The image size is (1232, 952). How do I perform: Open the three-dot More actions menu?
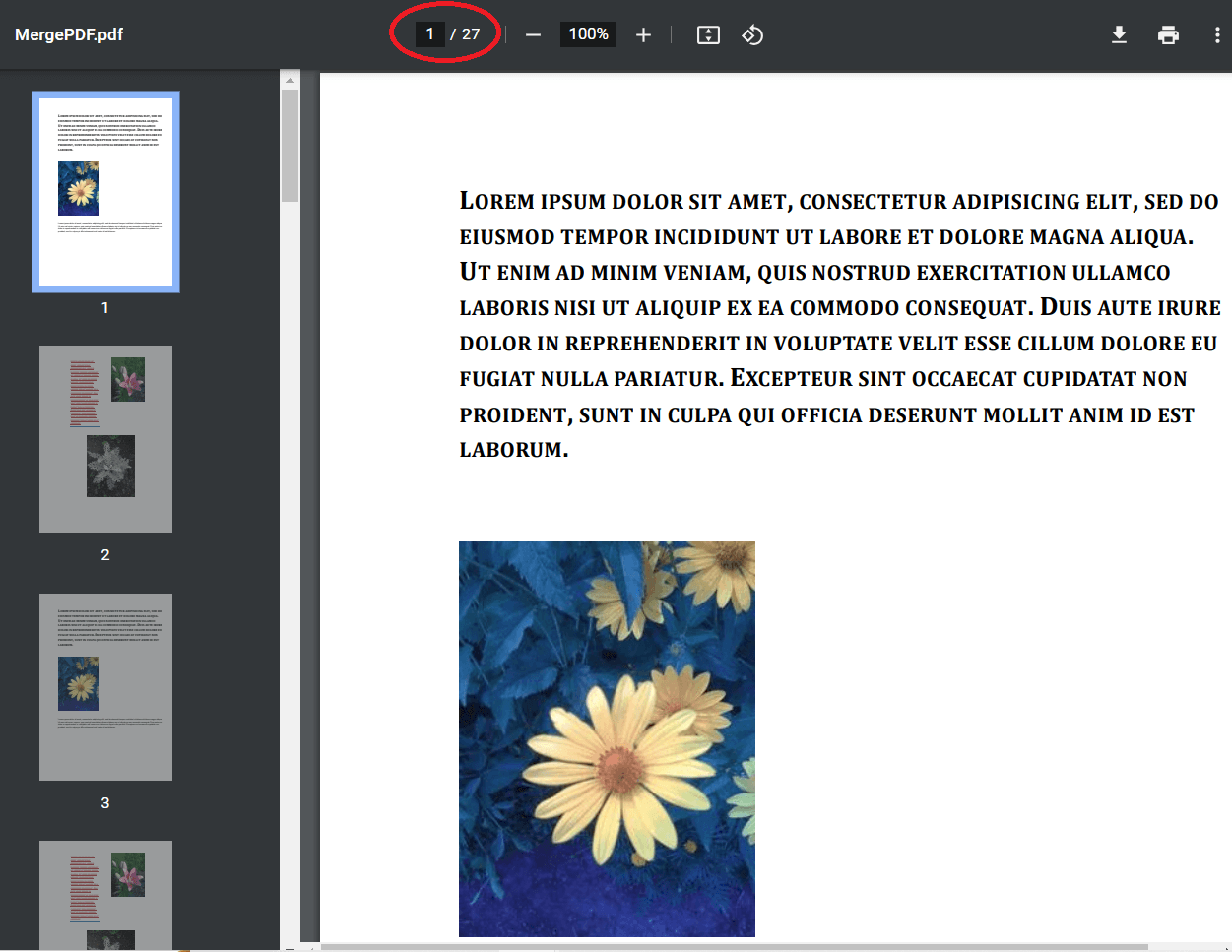click(x=1217, y=34)
